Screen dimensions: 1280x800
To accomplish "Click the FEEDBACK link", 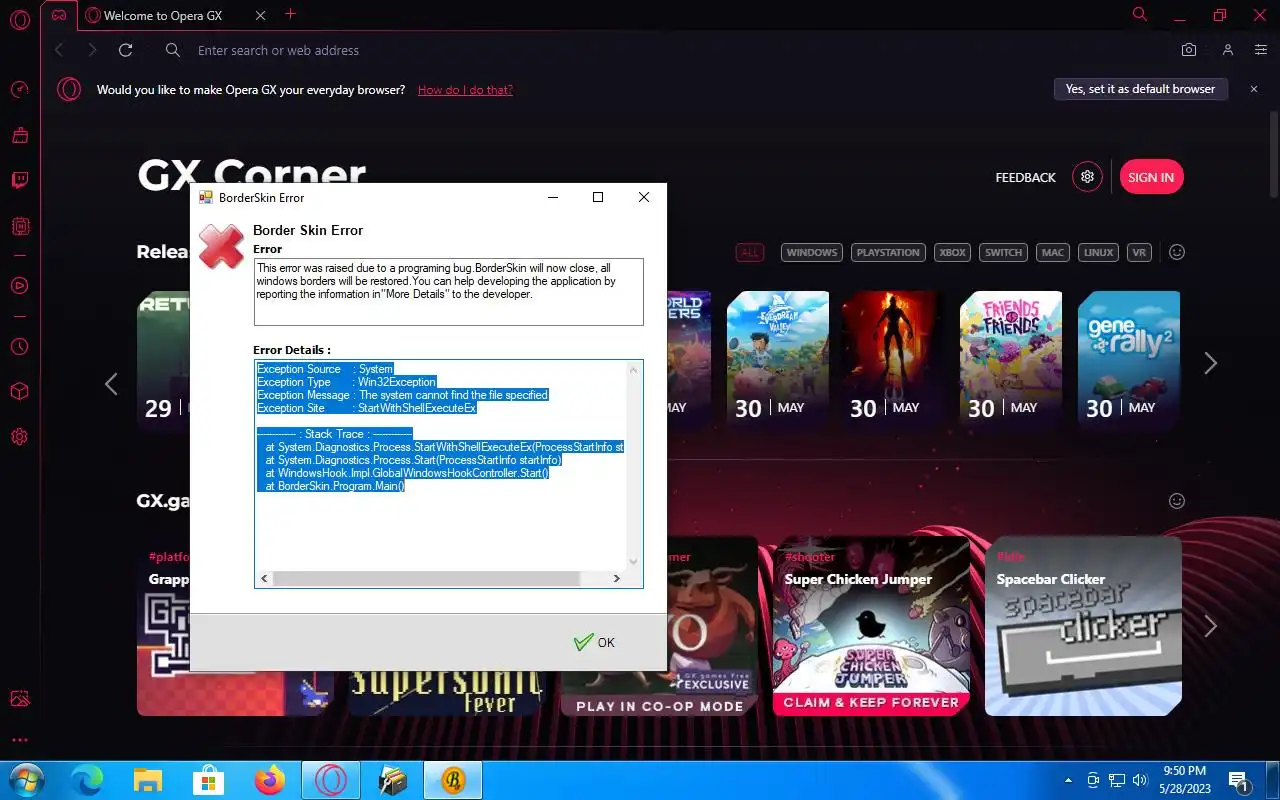I will point(1025,178).
